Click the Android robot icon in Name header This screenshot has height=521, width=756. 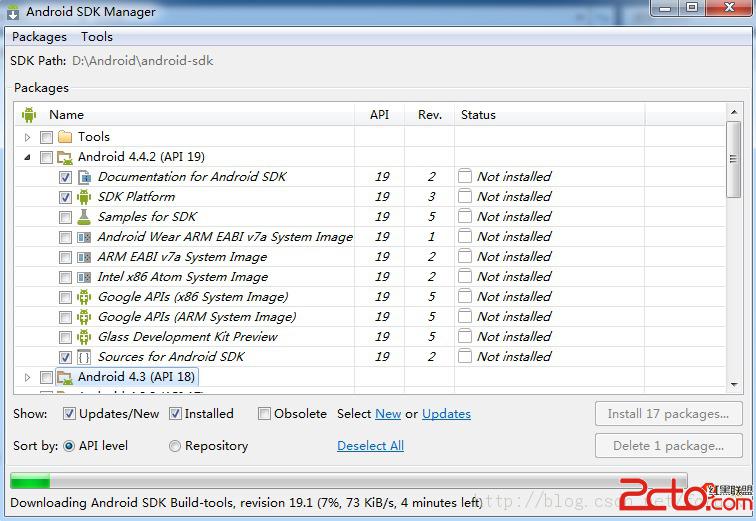tap(28, 115)
